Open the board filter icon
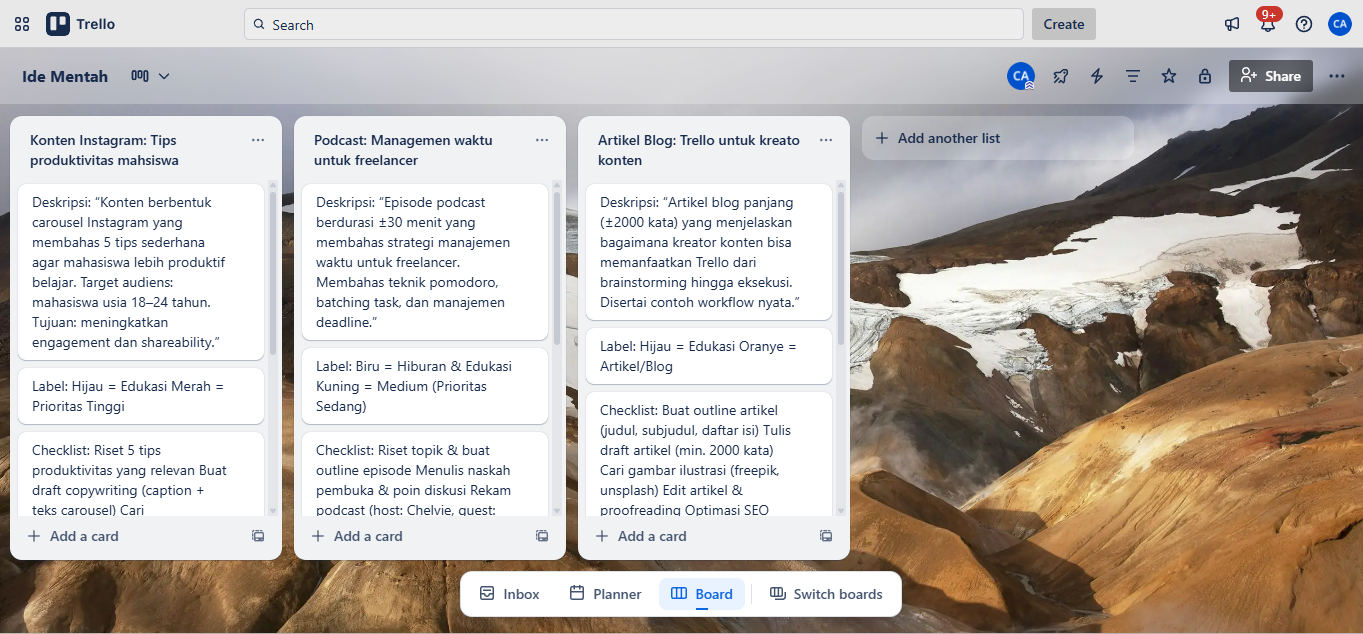 (1133, 76)
